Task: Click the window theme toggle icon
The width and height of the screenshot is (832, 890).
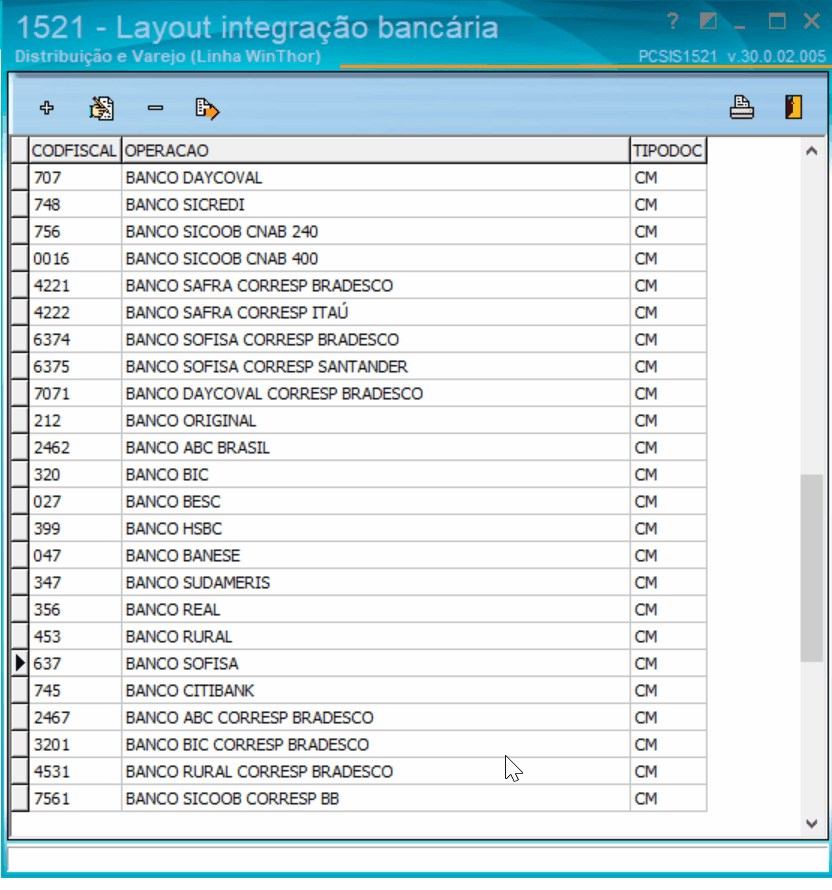Action: tap(708, 22)
